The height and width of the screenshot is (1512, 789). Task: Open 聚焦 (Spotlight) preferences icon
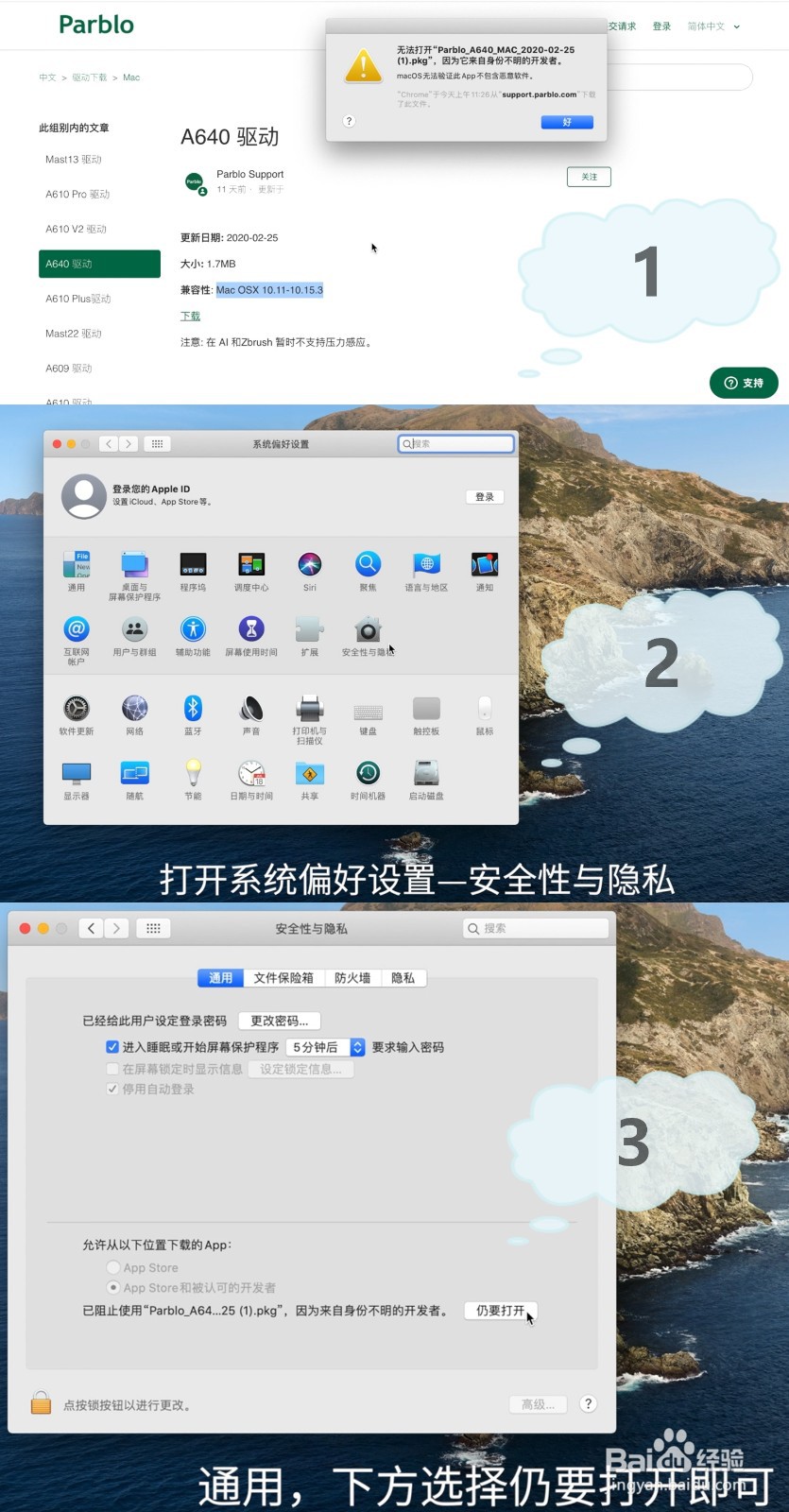368,565
